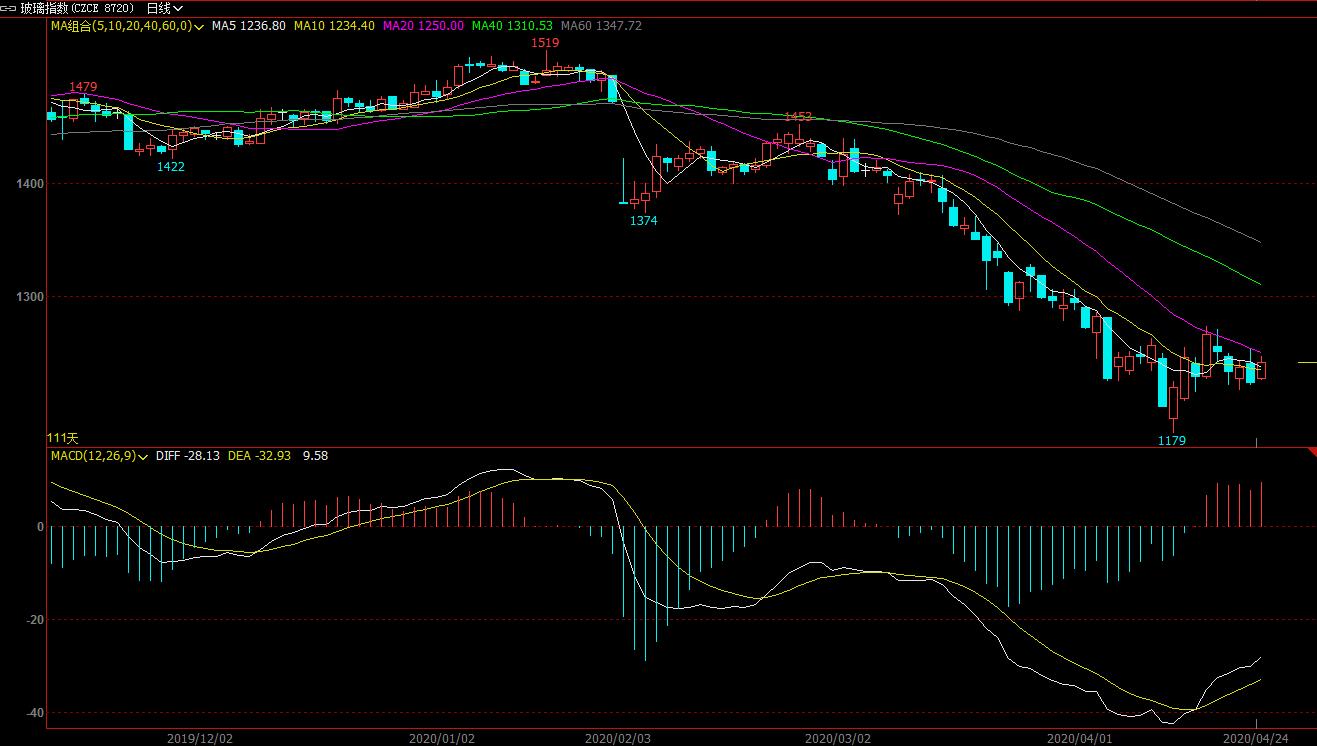Select the MA40 1310.53 legend value
Screen dimensions: 1317x746
point(511,25)
